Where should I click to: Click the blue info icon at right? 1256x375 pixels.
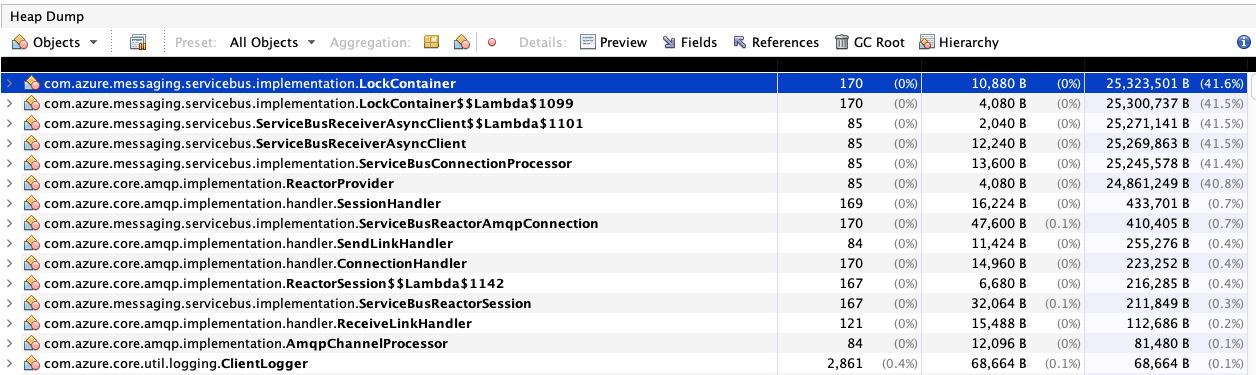(x=1244, y=43)
